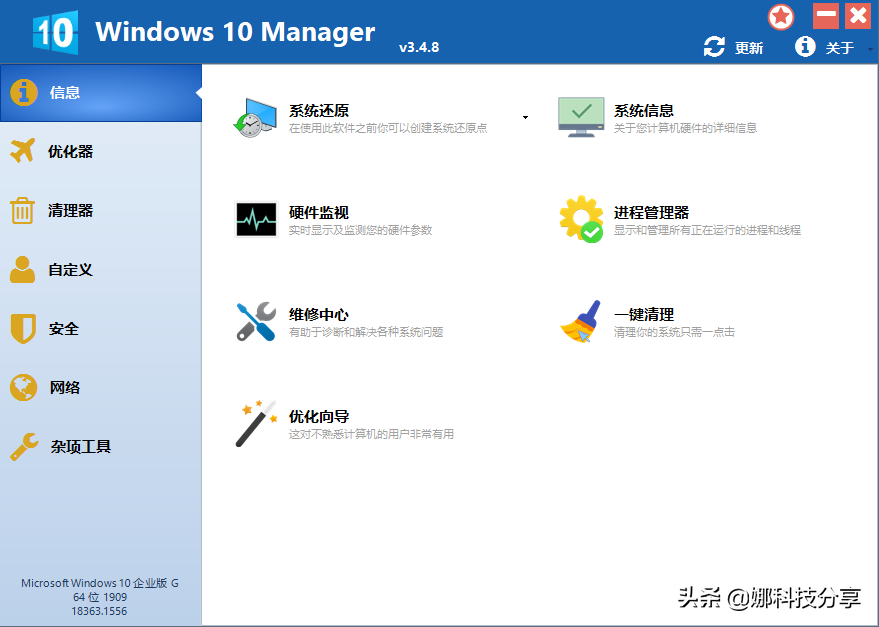The height and width of the screenshot is (627, 879).
Task: Open the 系统还原 title link
Action: click(x=318, y=110)
